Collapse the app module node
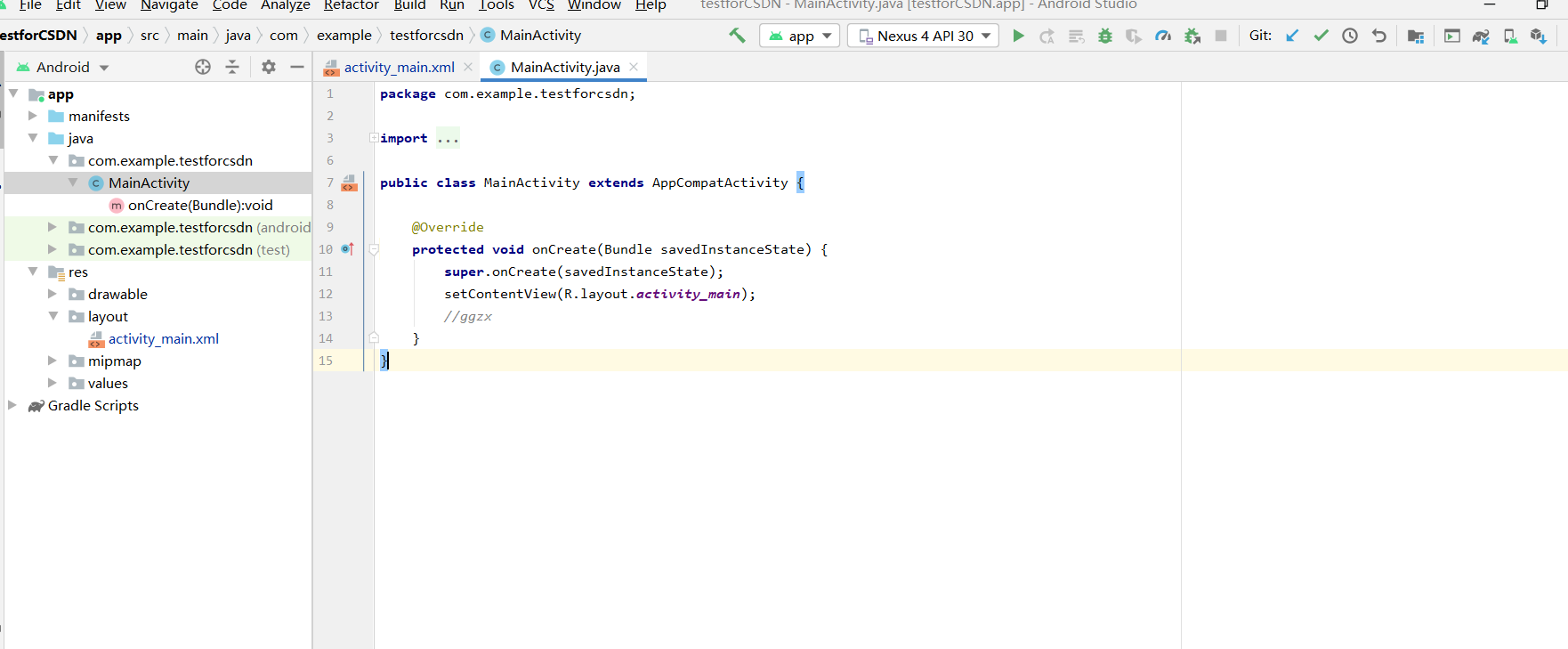1568x649 pixels. 13,93
